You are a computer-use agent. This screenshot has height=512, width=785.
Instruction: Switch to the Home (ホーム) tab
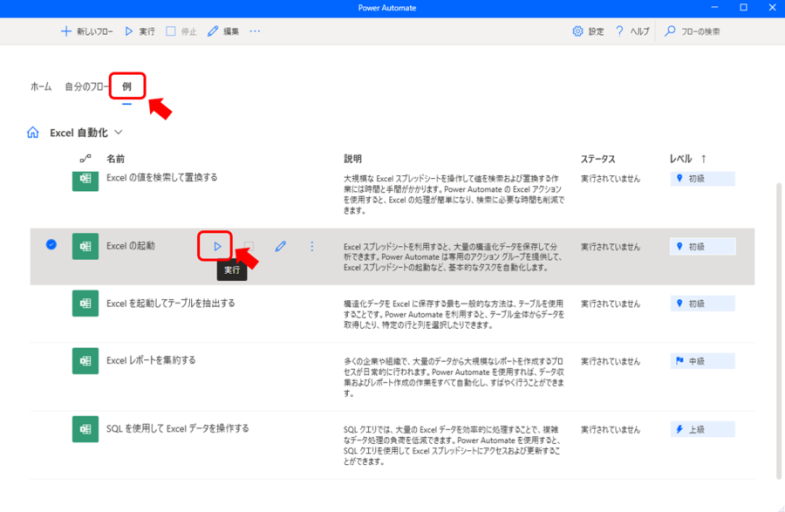point(41,87)
